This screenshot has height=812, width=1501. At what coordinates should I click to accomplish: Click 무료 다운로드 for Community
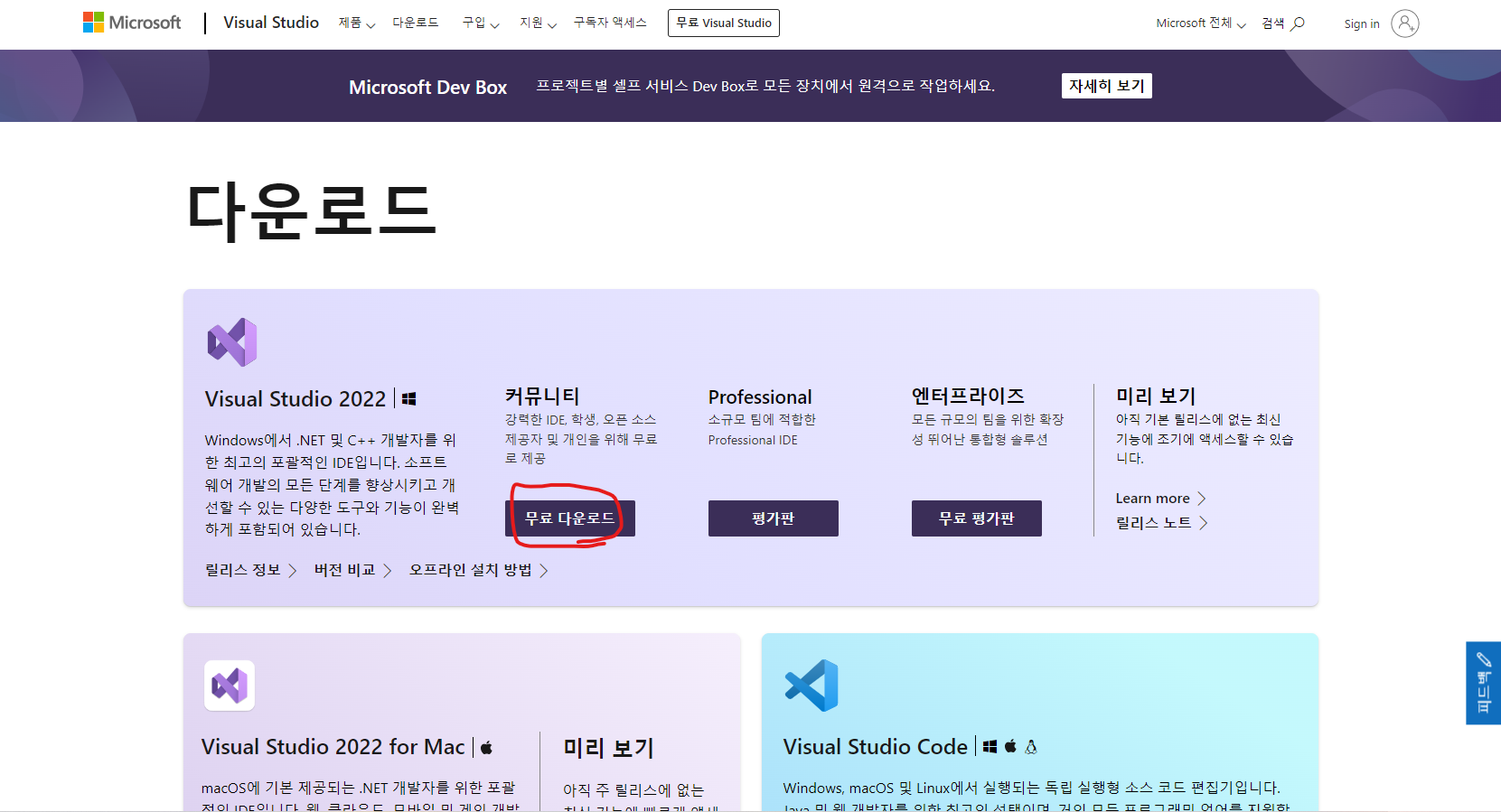pyautogui.click(x=570, y=518)
